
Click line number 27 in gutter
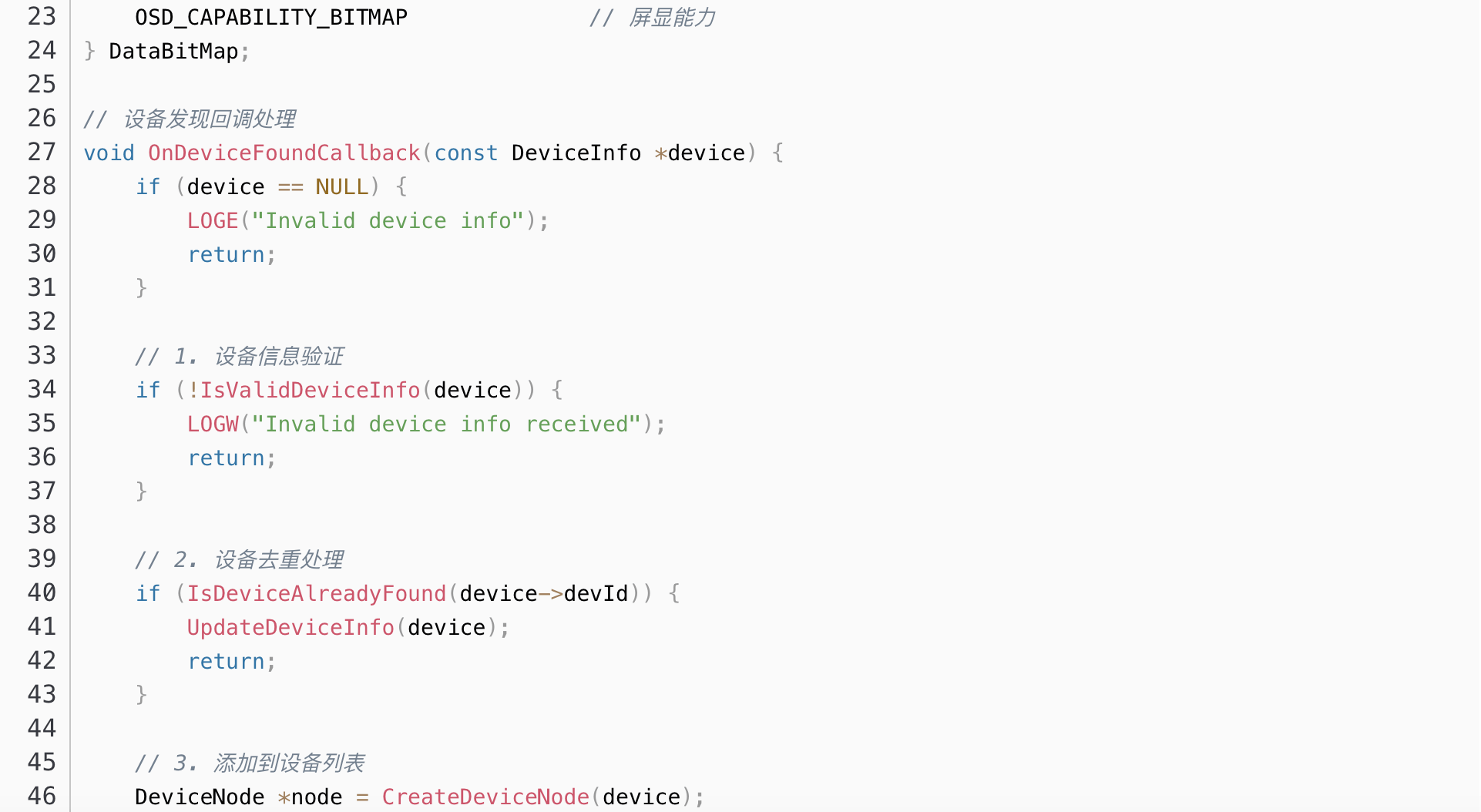(42, 152)
